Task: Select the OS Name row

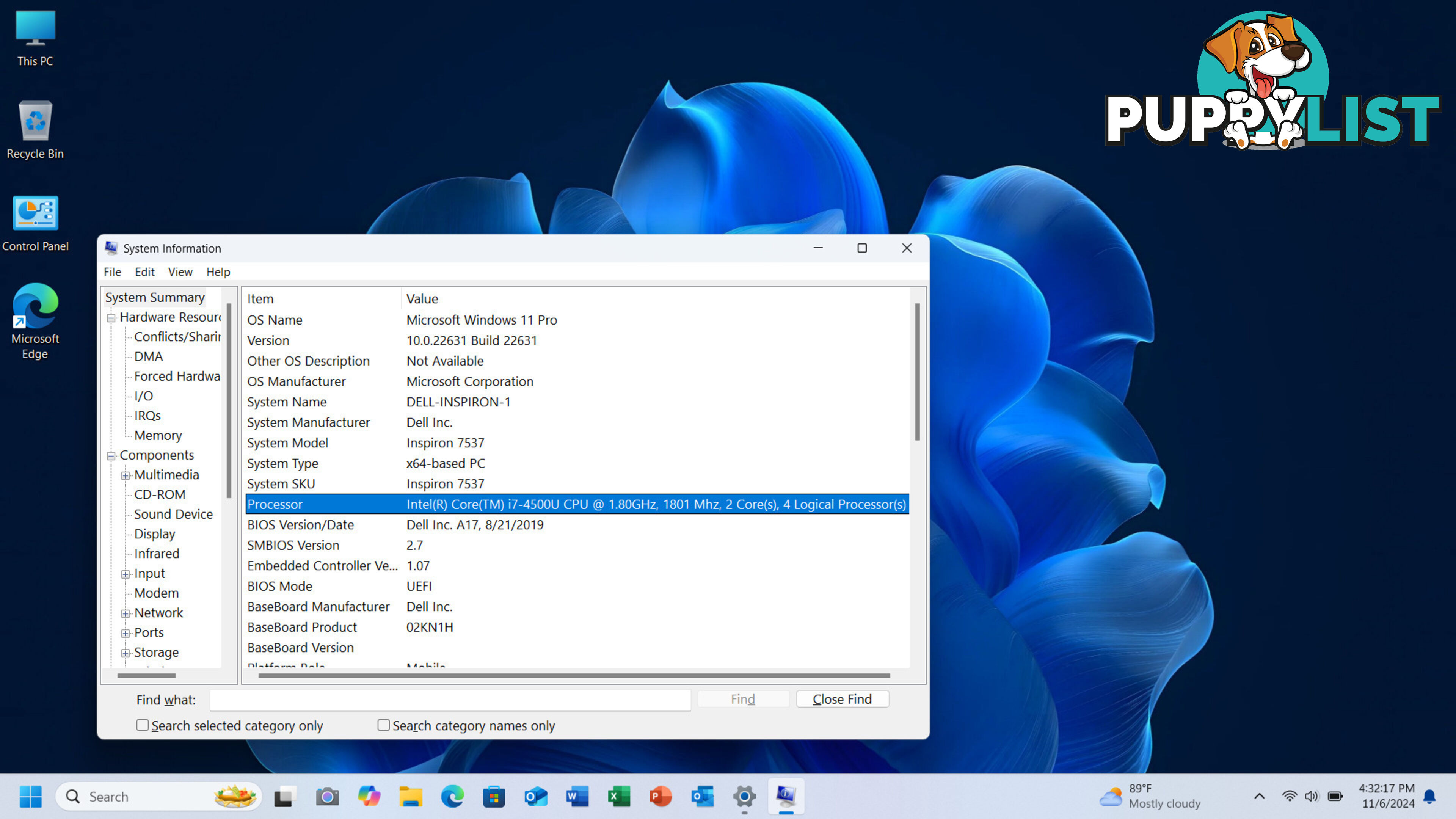Action: coord(577,320)
